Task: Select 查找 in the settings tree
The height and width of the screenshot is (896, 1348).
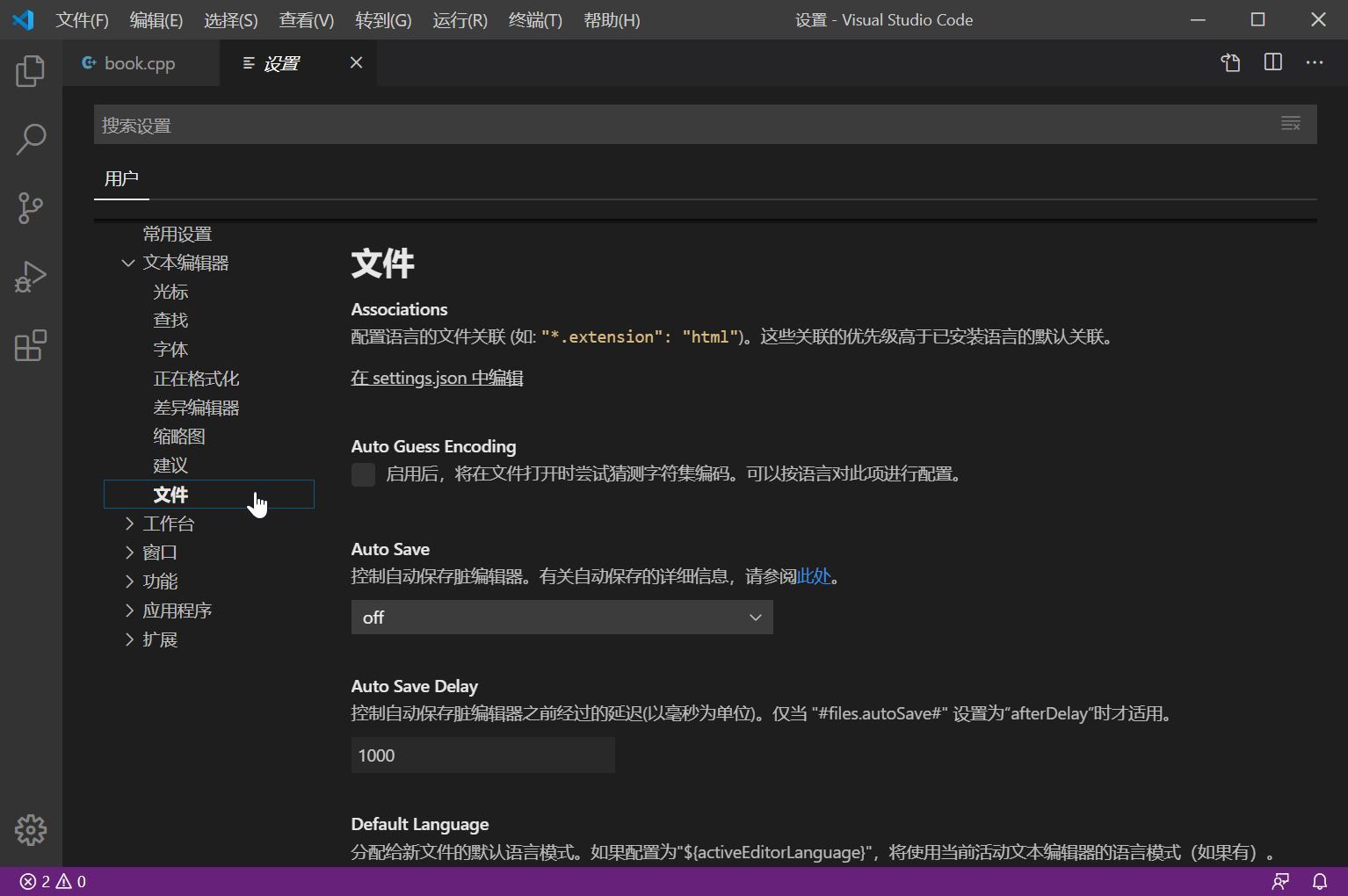Action: [x=170, y=321]
